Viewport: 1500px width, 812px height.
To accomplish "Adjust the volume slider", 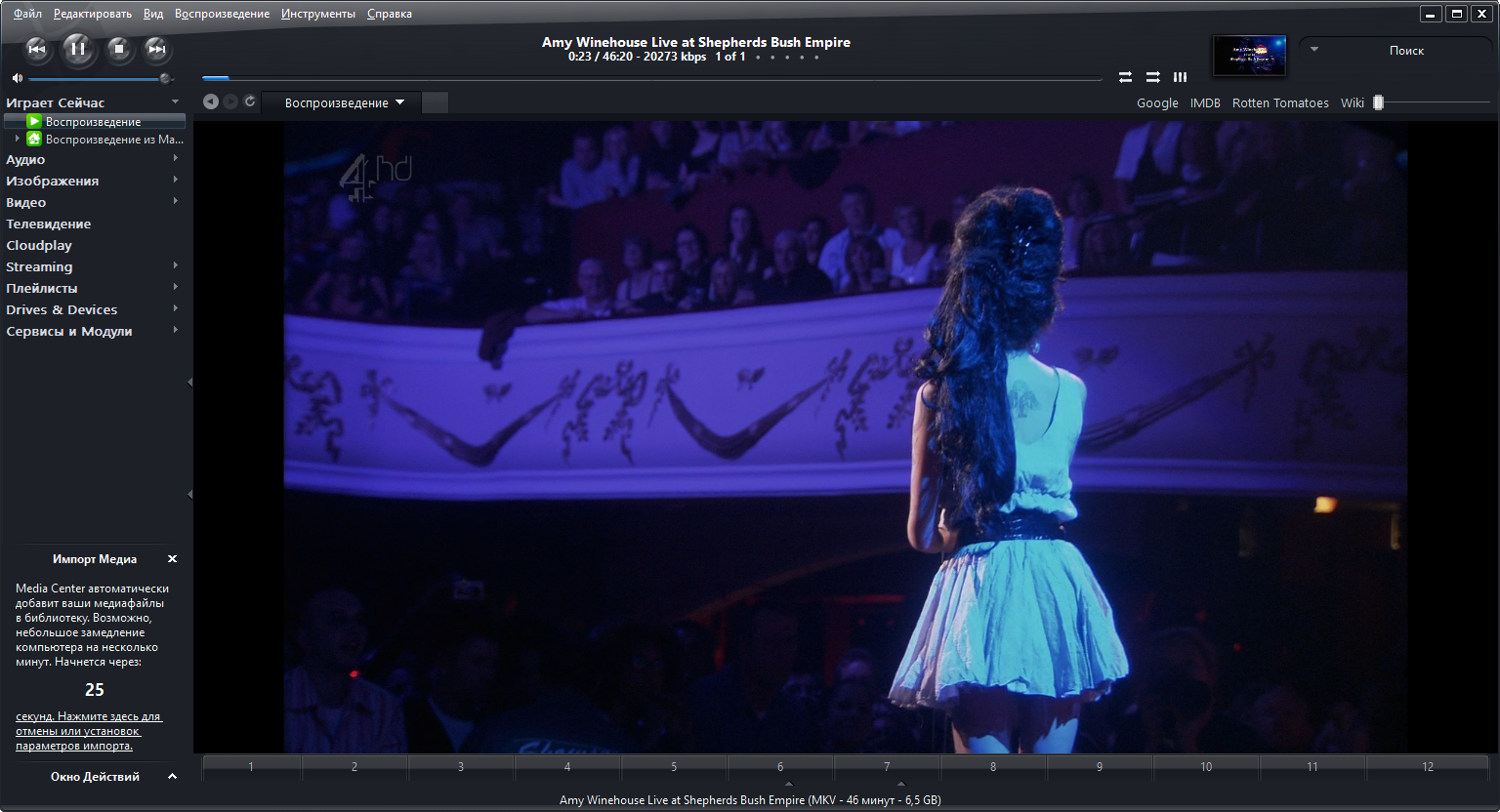I will tap(101, 78).
